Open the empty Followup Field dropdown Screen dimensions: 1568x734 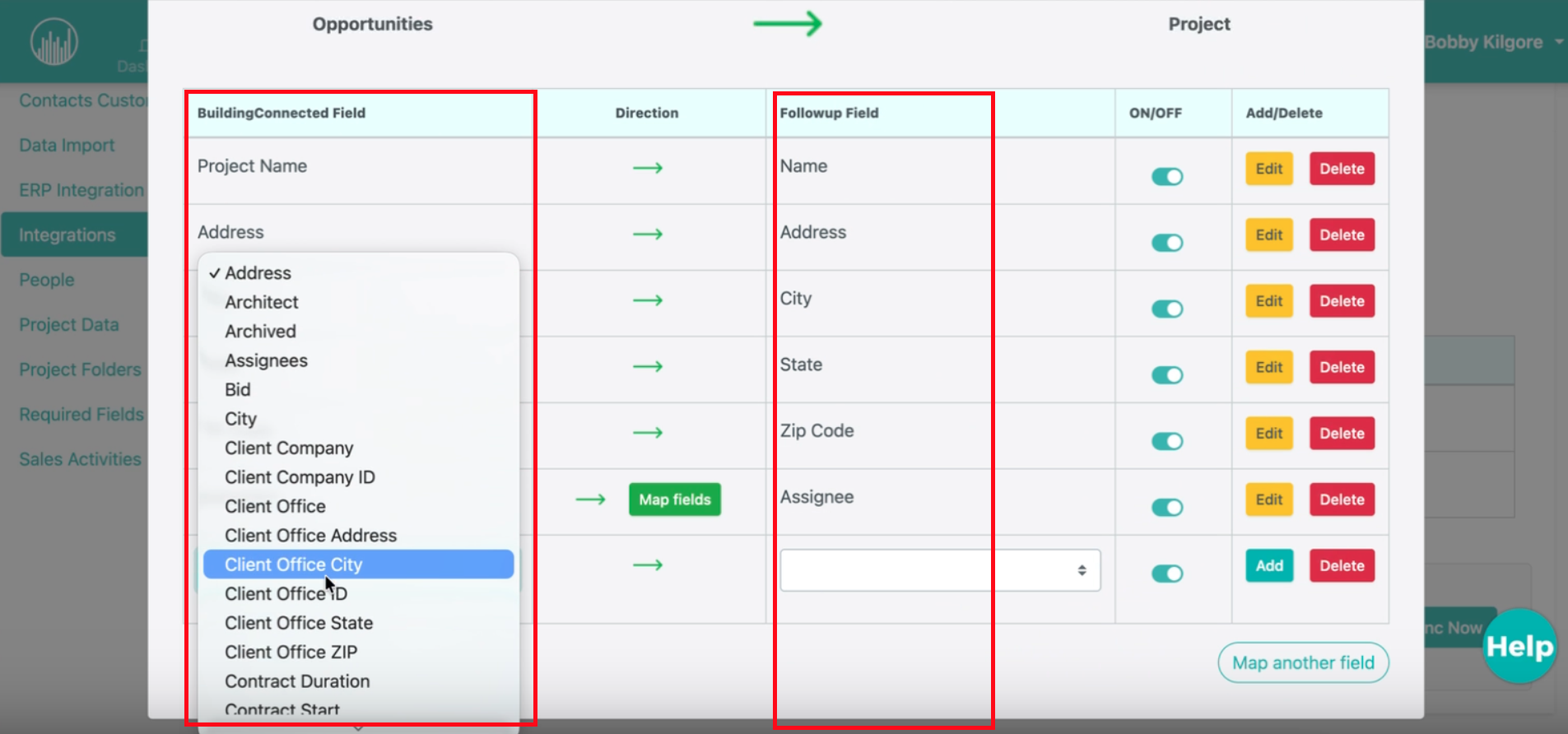click(x=940, y=570)
